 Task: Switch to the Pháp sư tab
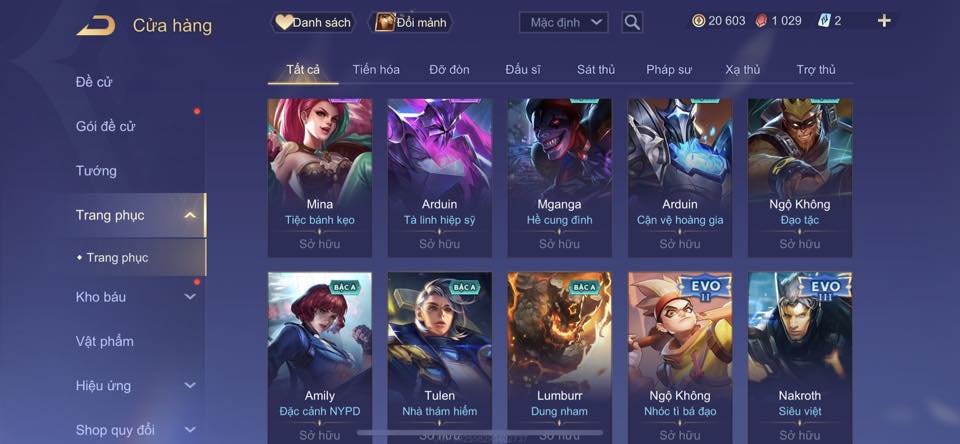coord(669,70)
